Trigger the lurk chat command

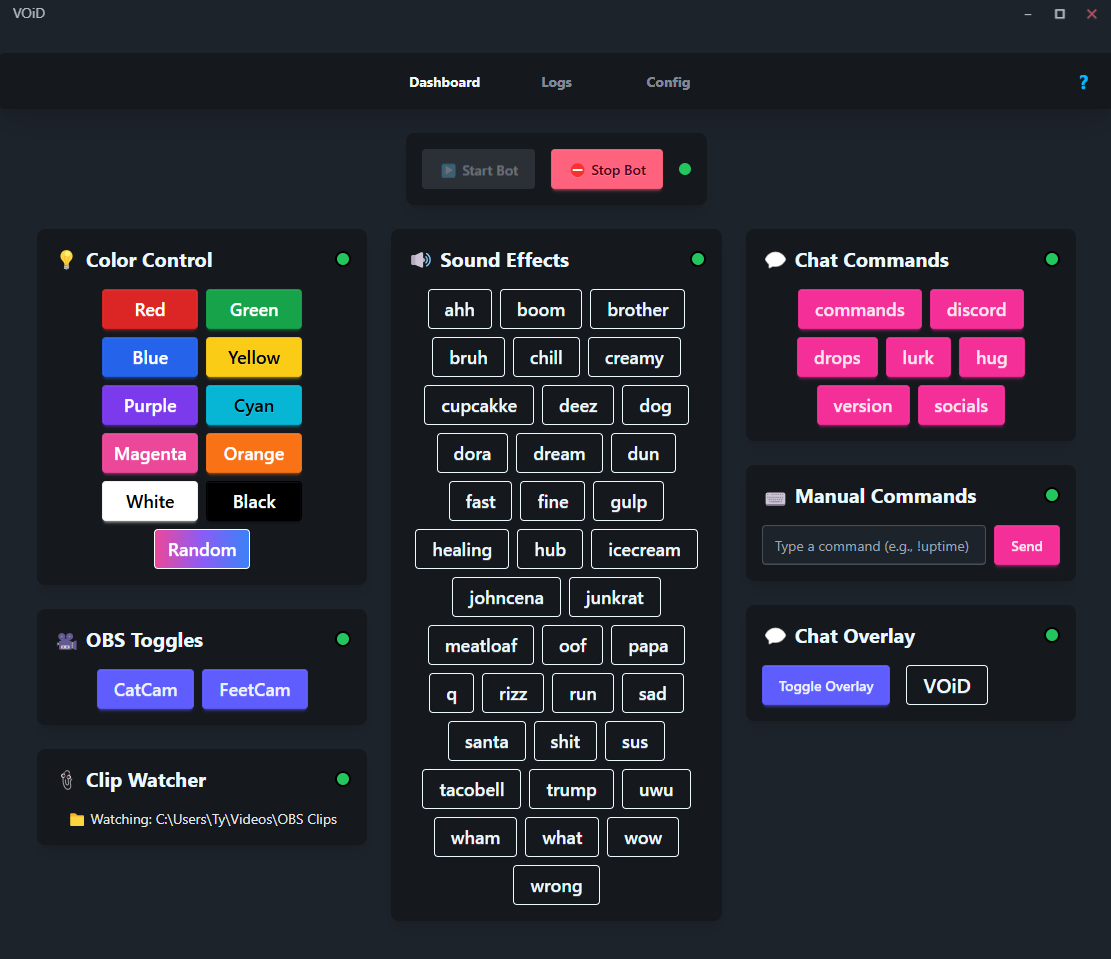coord(918,357)
